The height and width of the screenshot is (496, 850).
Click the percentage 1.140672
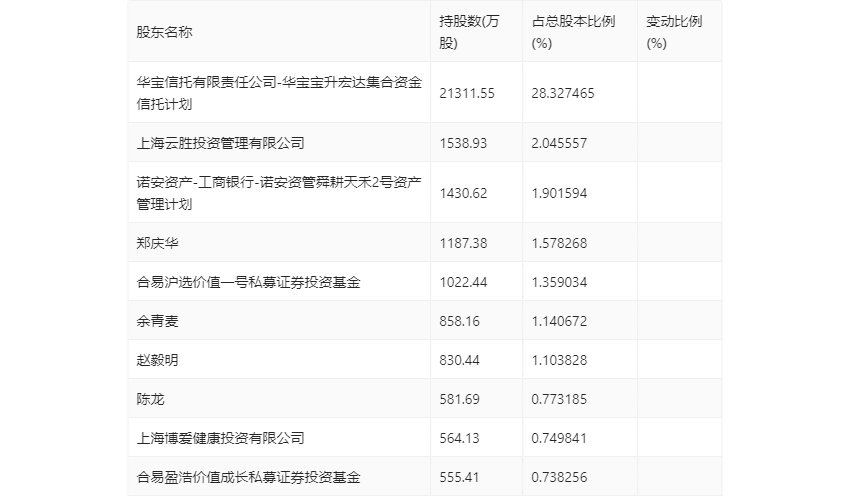pyautogui.click(x=559, y=321)
